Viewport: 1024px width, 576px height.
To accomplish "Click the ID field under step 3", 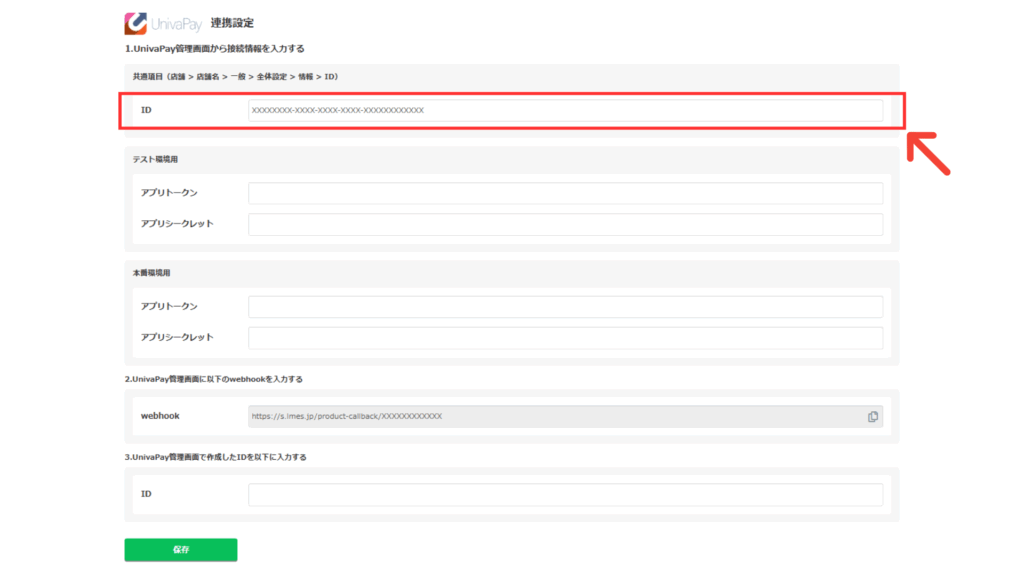I will click(566, 494).
